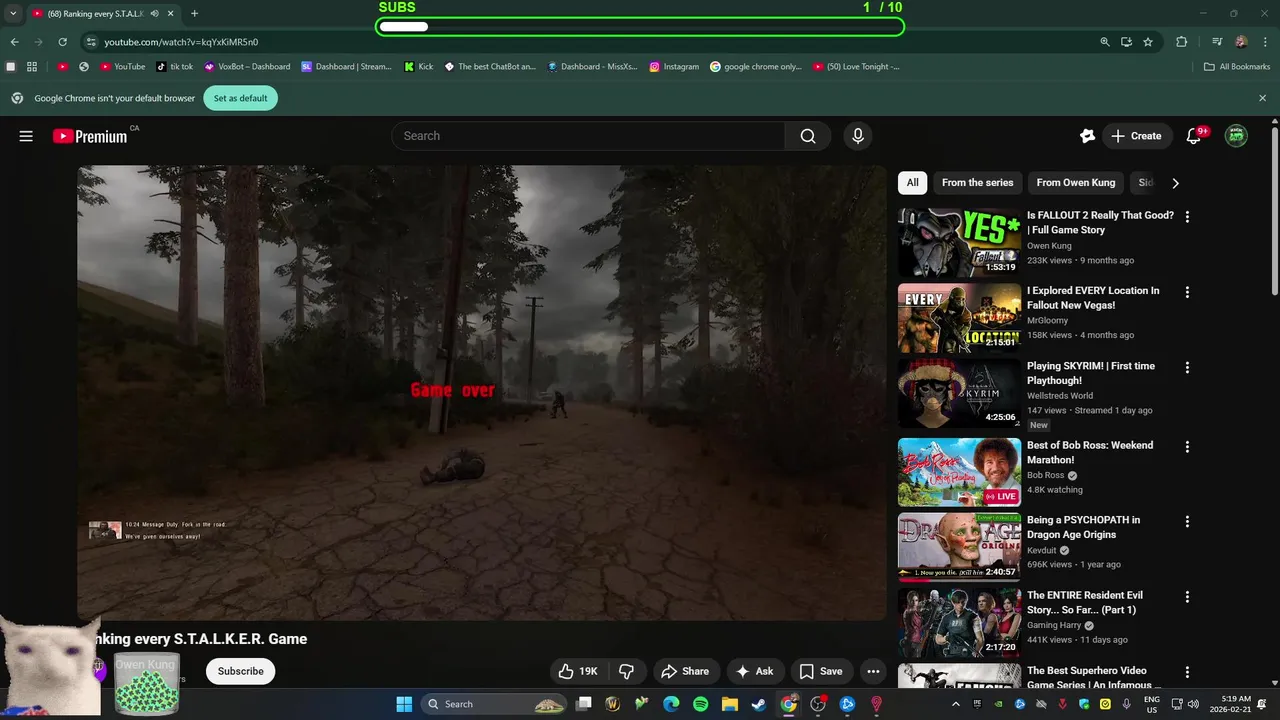Open Windows Start menu
The height and width of the screenshot is (720, 1280).
point(404,704)
